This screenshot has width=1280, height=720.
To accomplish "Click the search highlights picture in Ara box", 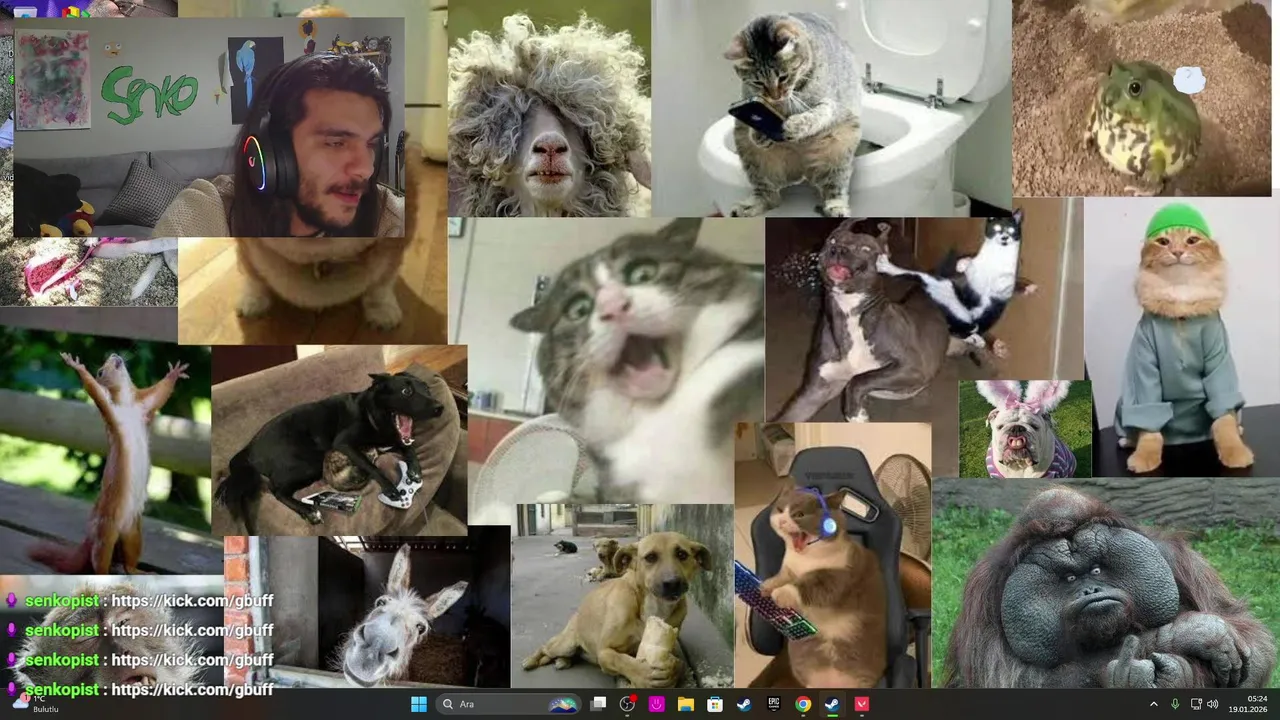I will [563, 704].
